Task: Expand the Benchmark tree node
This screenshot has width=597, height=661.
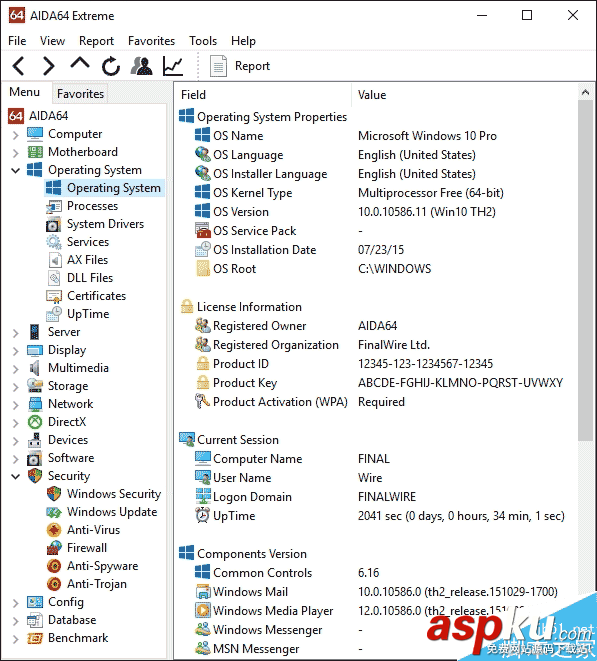Action: (x=16, y=639)
